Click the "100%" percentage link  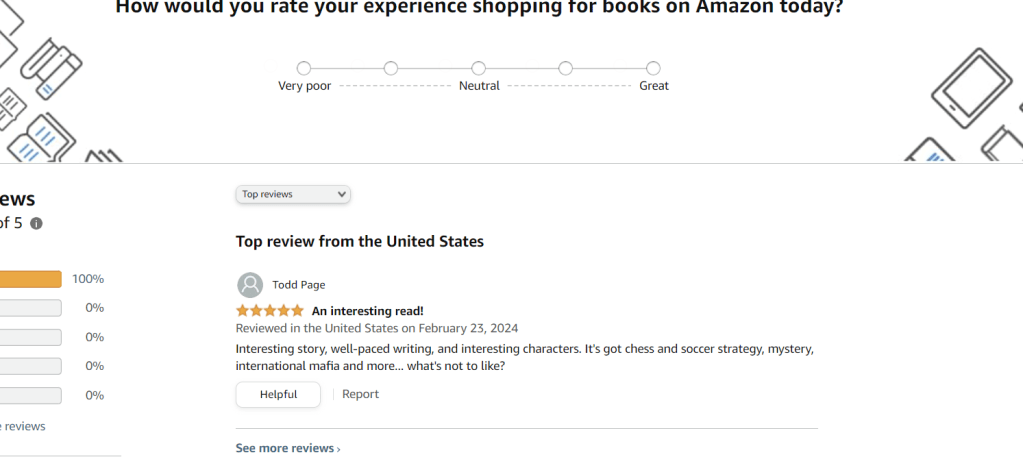point(88,279)
